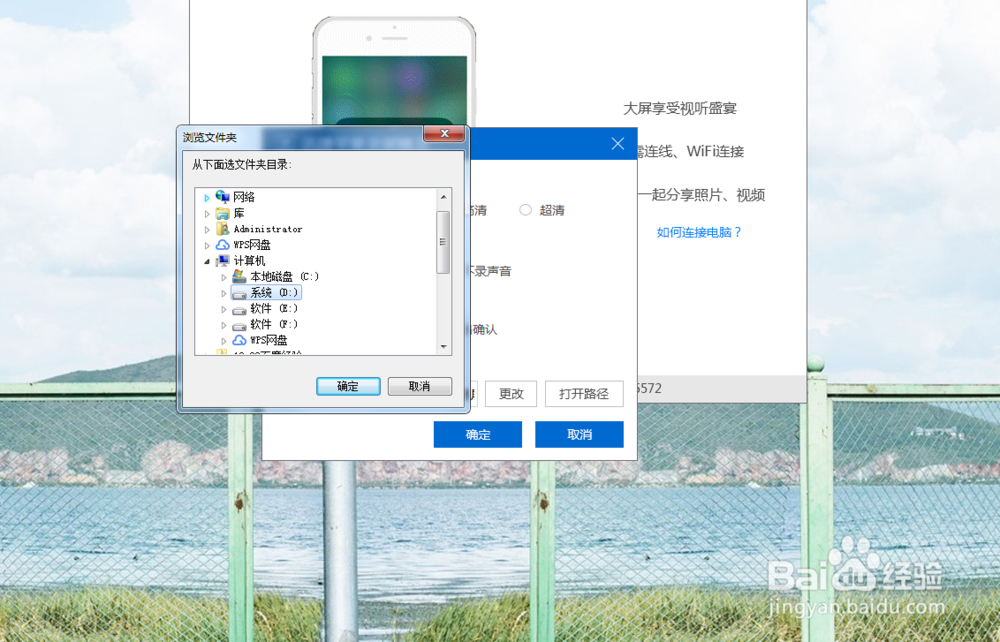This screenshot has height=642, width=1000.
Task: Expand the 网络 tree node
Action: click(207, 198)
